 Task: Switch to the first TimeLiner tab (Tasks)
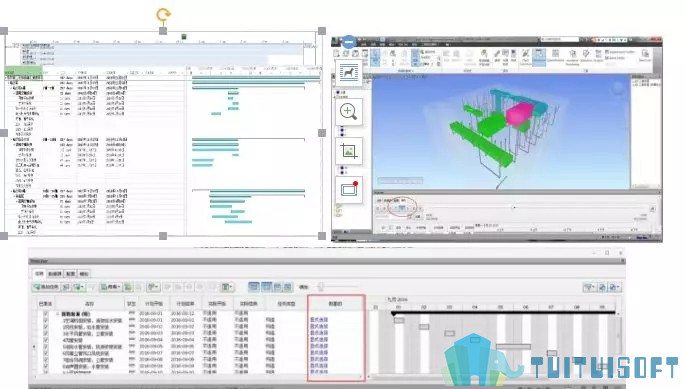(39, 274)
